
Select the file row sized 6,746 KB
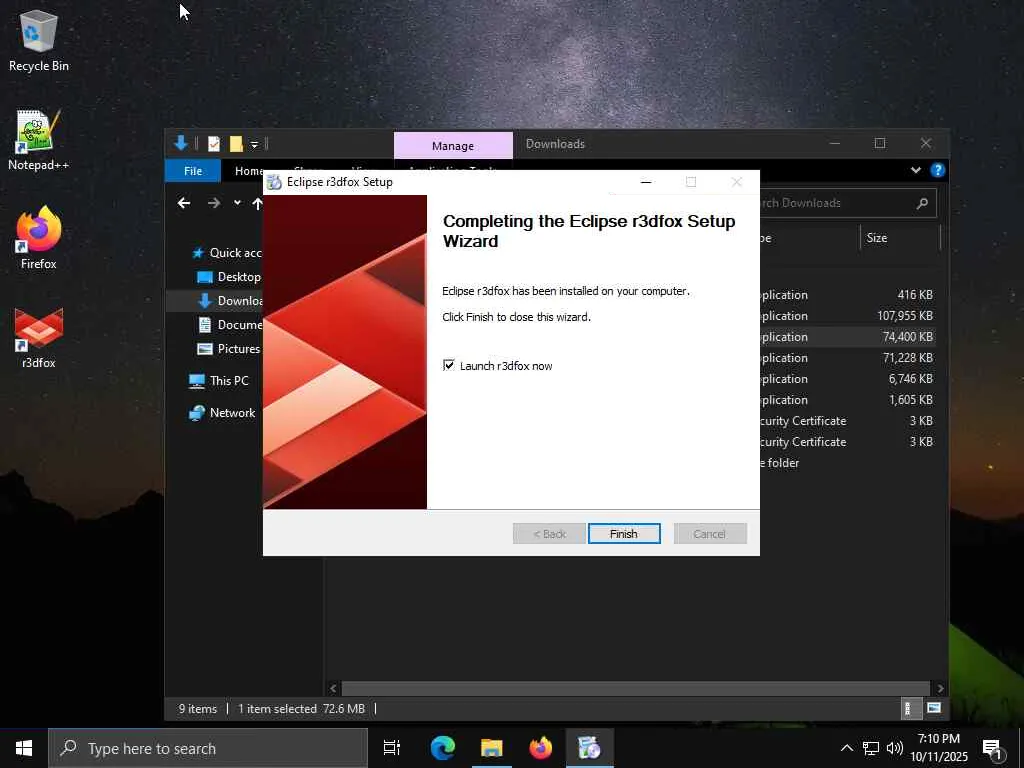pos(847,379)
